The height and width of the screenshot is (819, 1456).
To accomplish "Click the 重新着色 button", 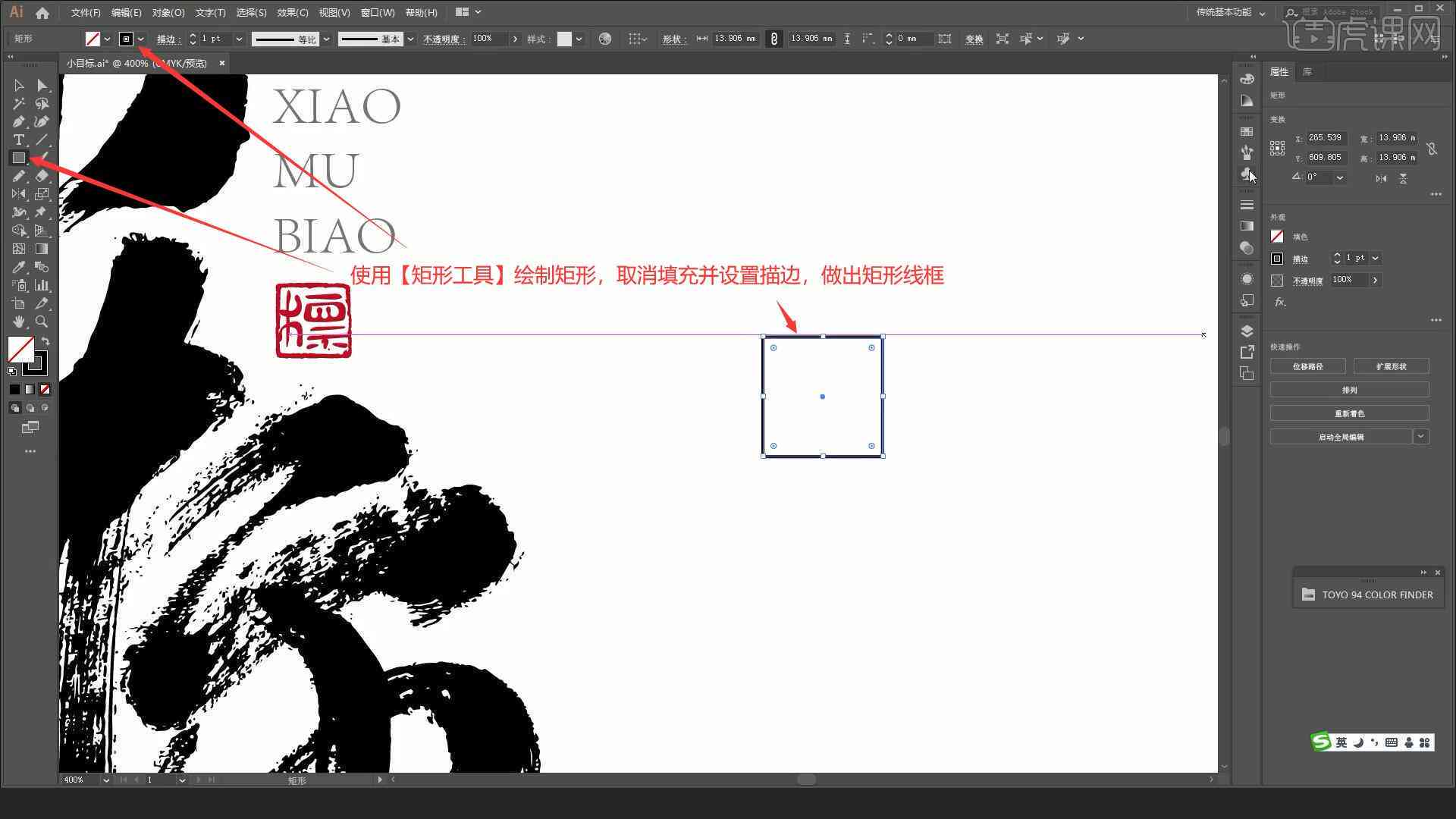I will pyautogui.click(x=1350, y=413).
